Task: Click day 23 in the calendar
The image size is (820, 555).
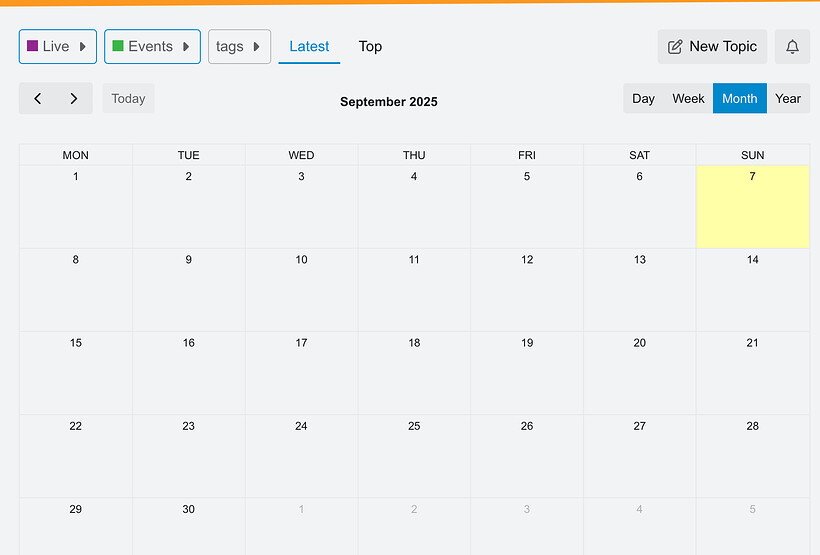Action: 188,456
